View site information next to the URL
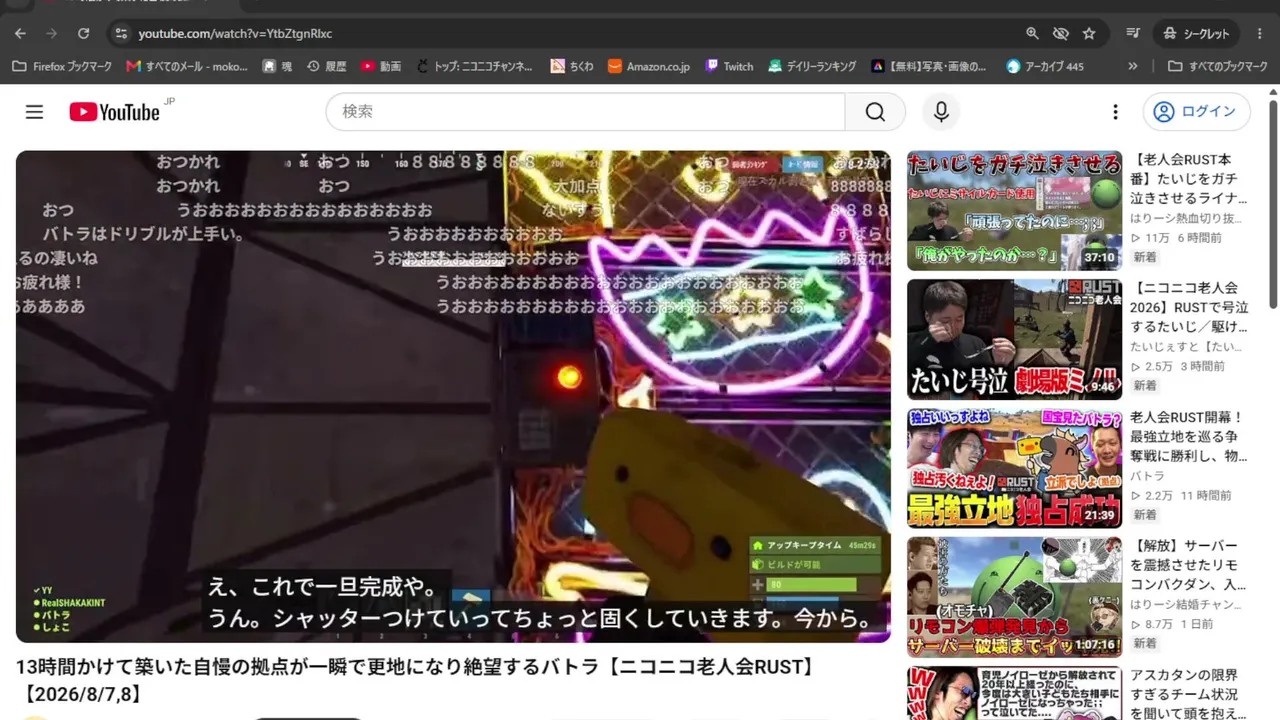This screenshot has height=720, width=1280. pyautogui.click(x=121, y=33)
